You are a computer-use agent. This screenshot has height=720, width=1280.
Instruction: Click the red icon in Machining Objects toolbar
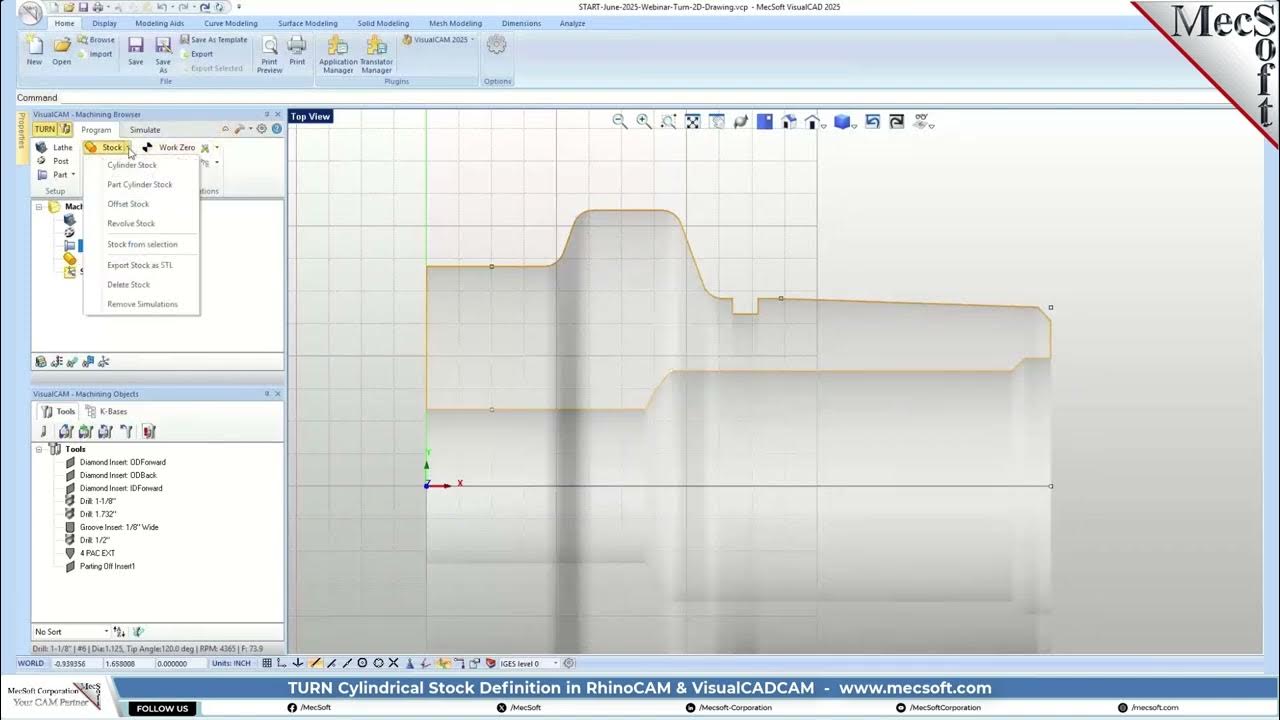coord(148,432)
